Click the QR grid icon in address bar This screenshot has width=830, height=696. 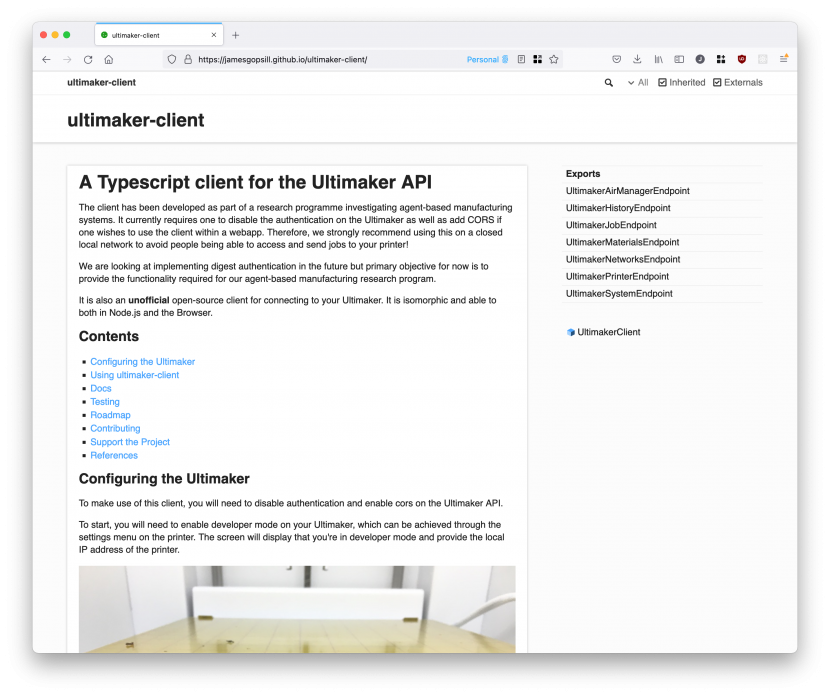point(537,60)
